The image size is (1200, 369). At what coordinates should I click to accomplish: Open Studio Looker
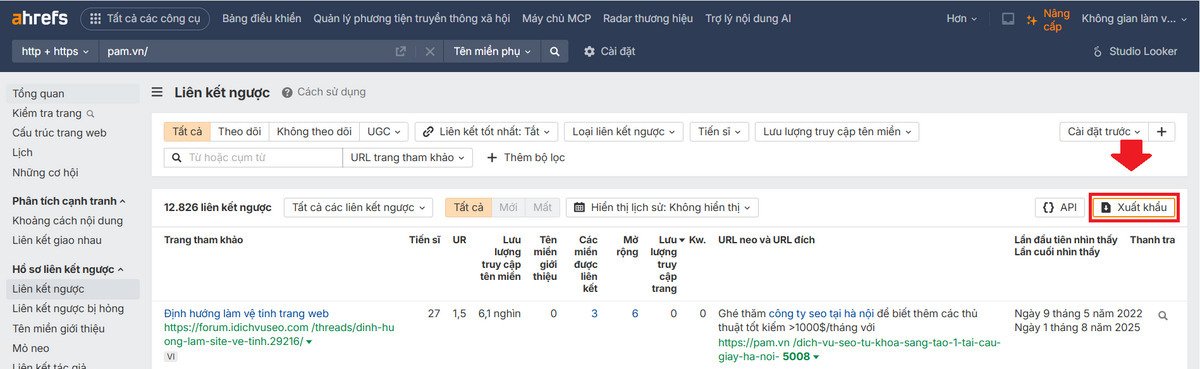(1136, 51)
